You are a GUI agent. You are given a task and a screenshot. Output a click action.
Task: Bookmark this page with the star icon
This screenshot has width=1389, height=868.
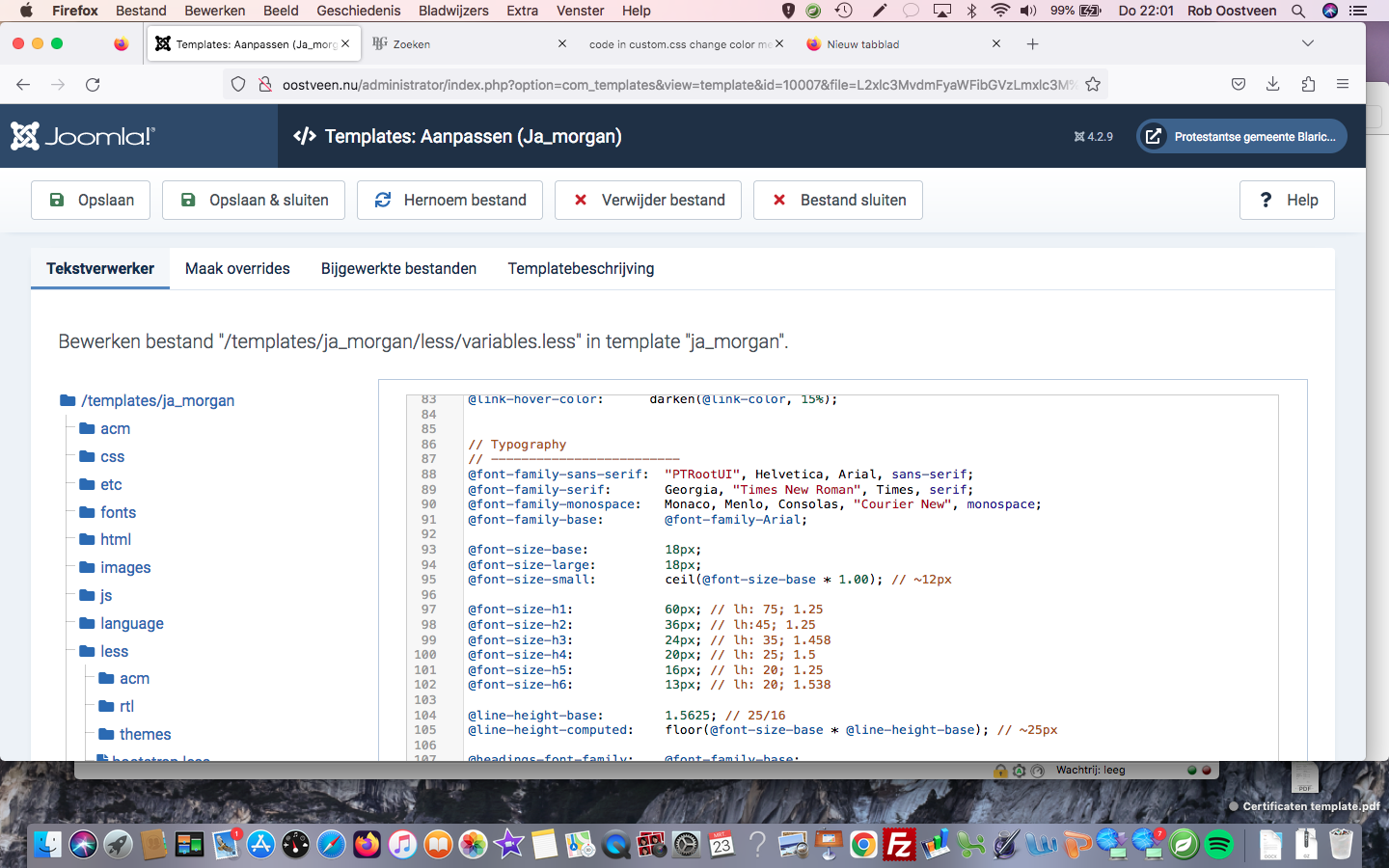[x=1093, y=85]
